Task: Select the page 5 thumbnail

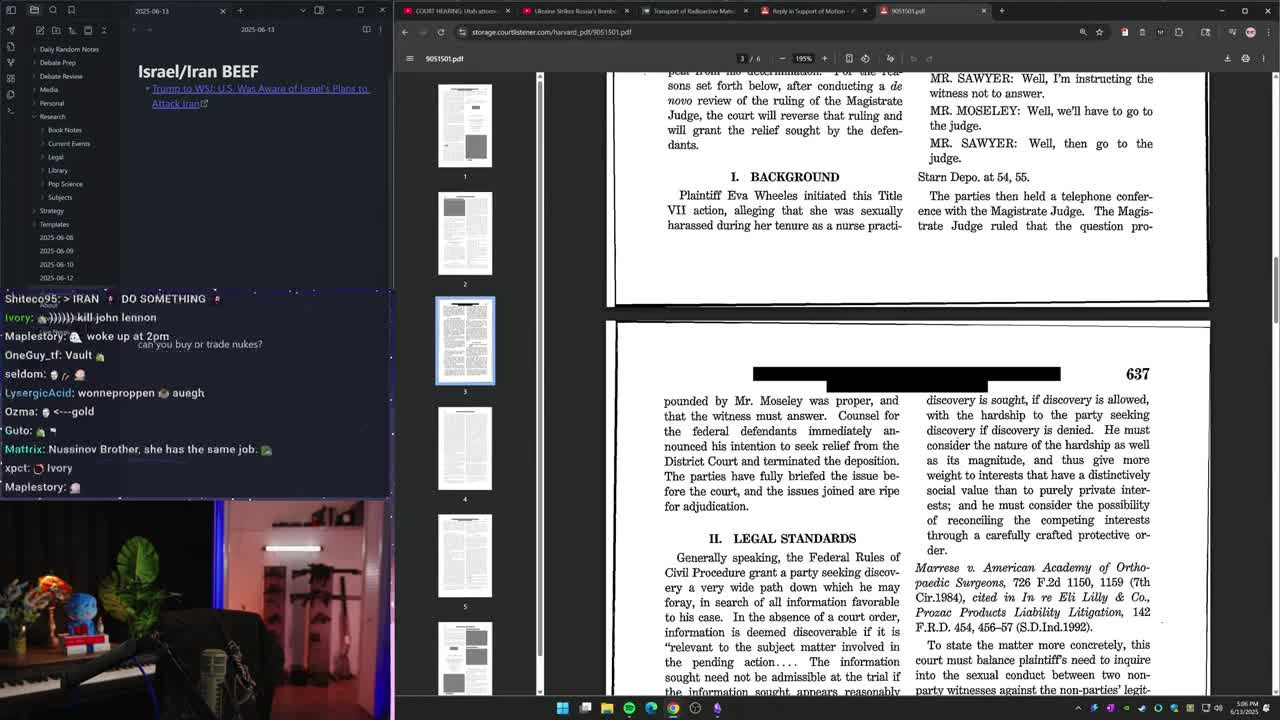Action: [465, 556]
